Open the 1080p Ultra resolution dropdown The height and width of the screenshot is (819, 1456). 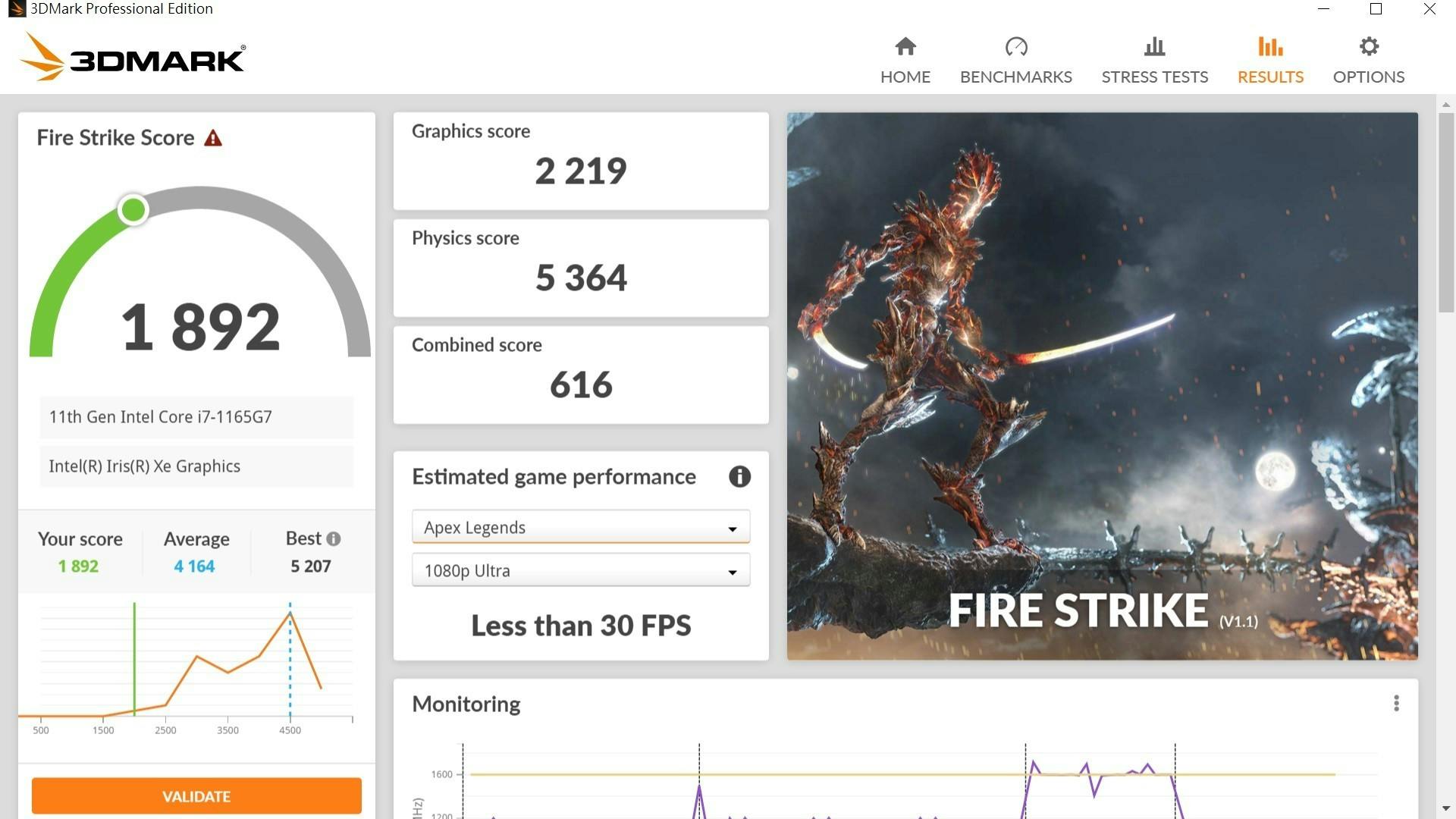click(581, 570)
